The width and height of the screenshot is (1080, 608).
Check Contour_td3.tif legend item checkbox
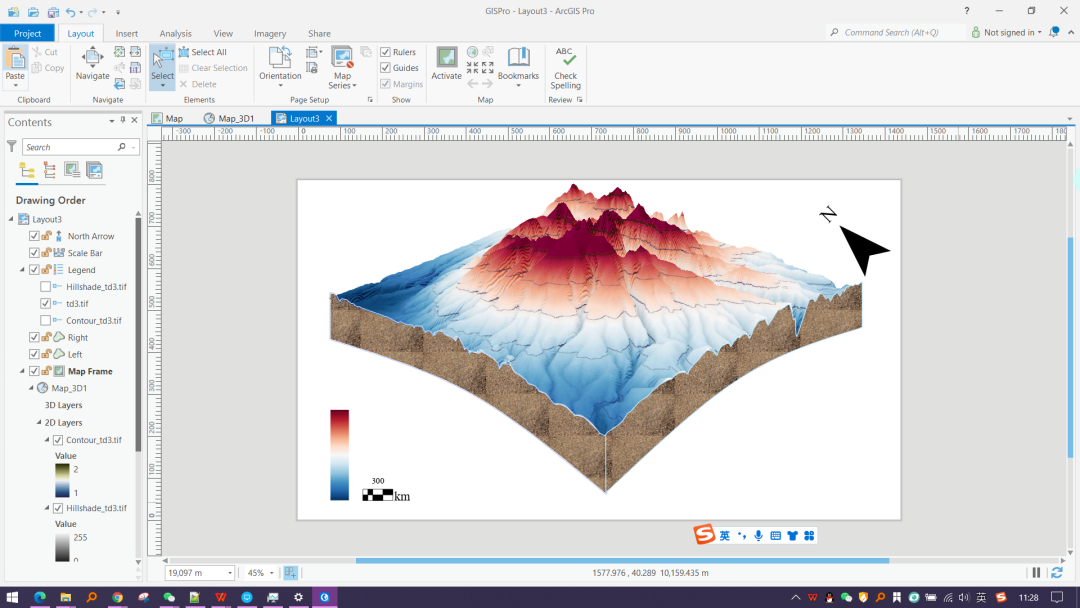[45, 320]
